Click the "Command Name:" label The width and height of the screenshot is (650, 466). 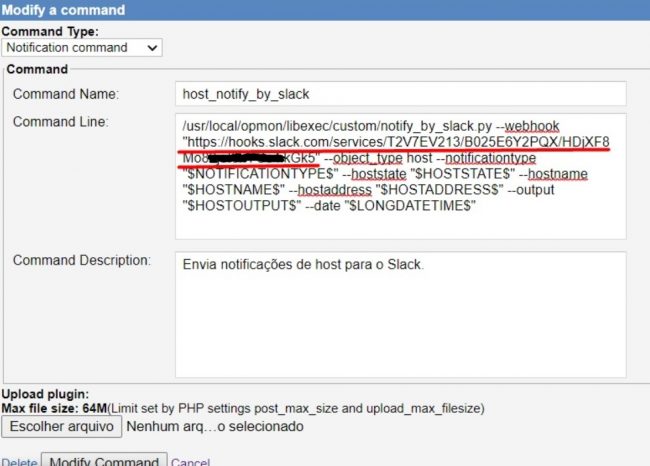click(65, 94)
